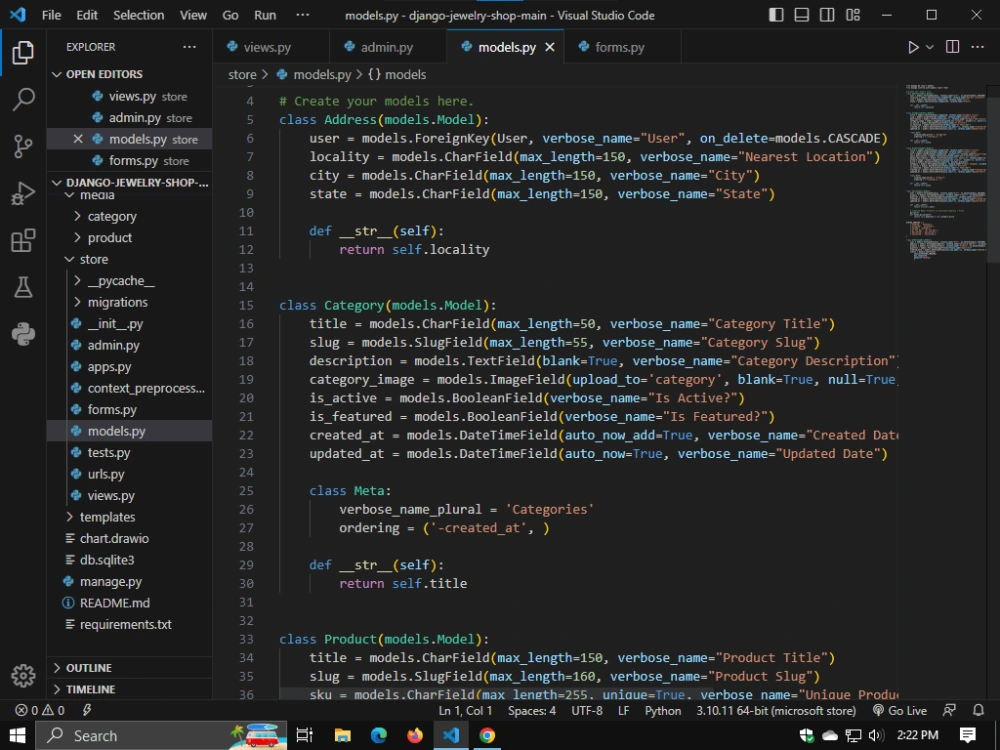Open the View menu
This screenshot has width=1000, height=750.
coord(193,15)
